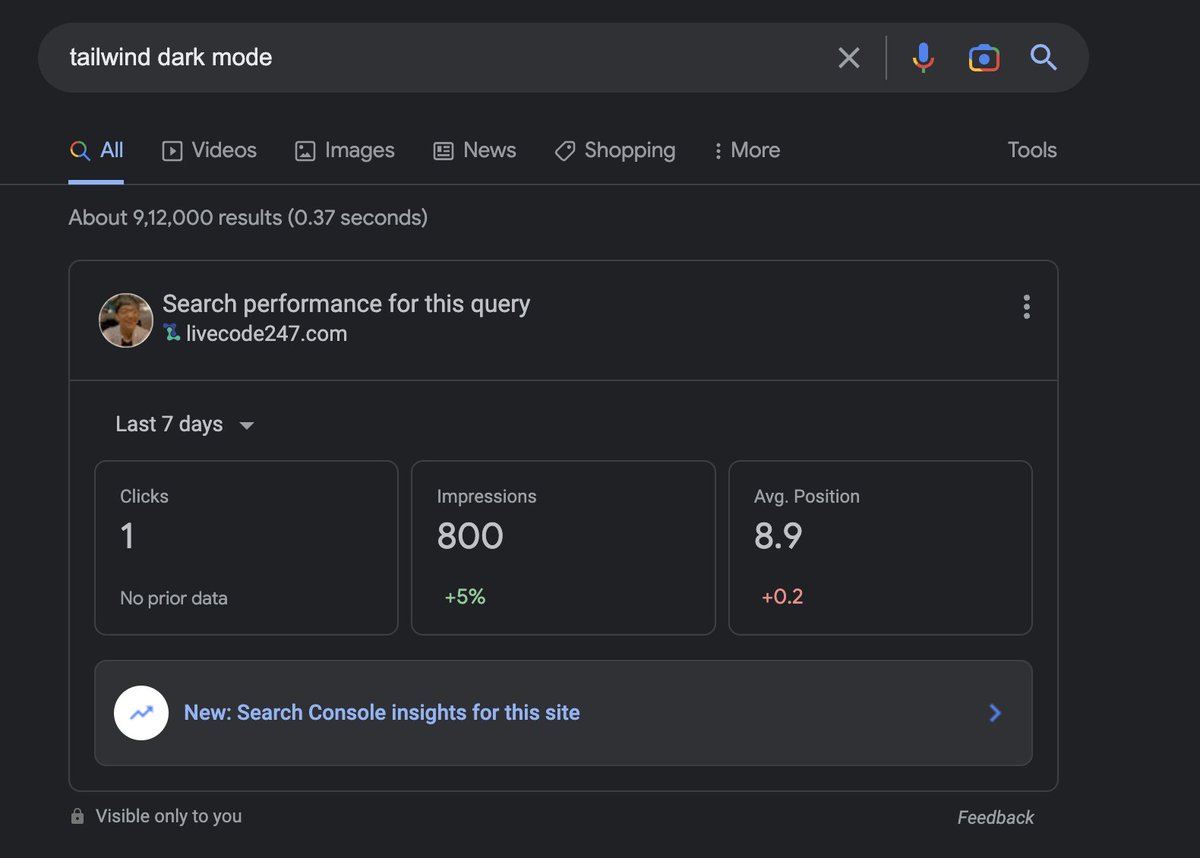Click the '+0.2' position change value
The width and height of the screenshot is (1200, 858).
point(782,597)
